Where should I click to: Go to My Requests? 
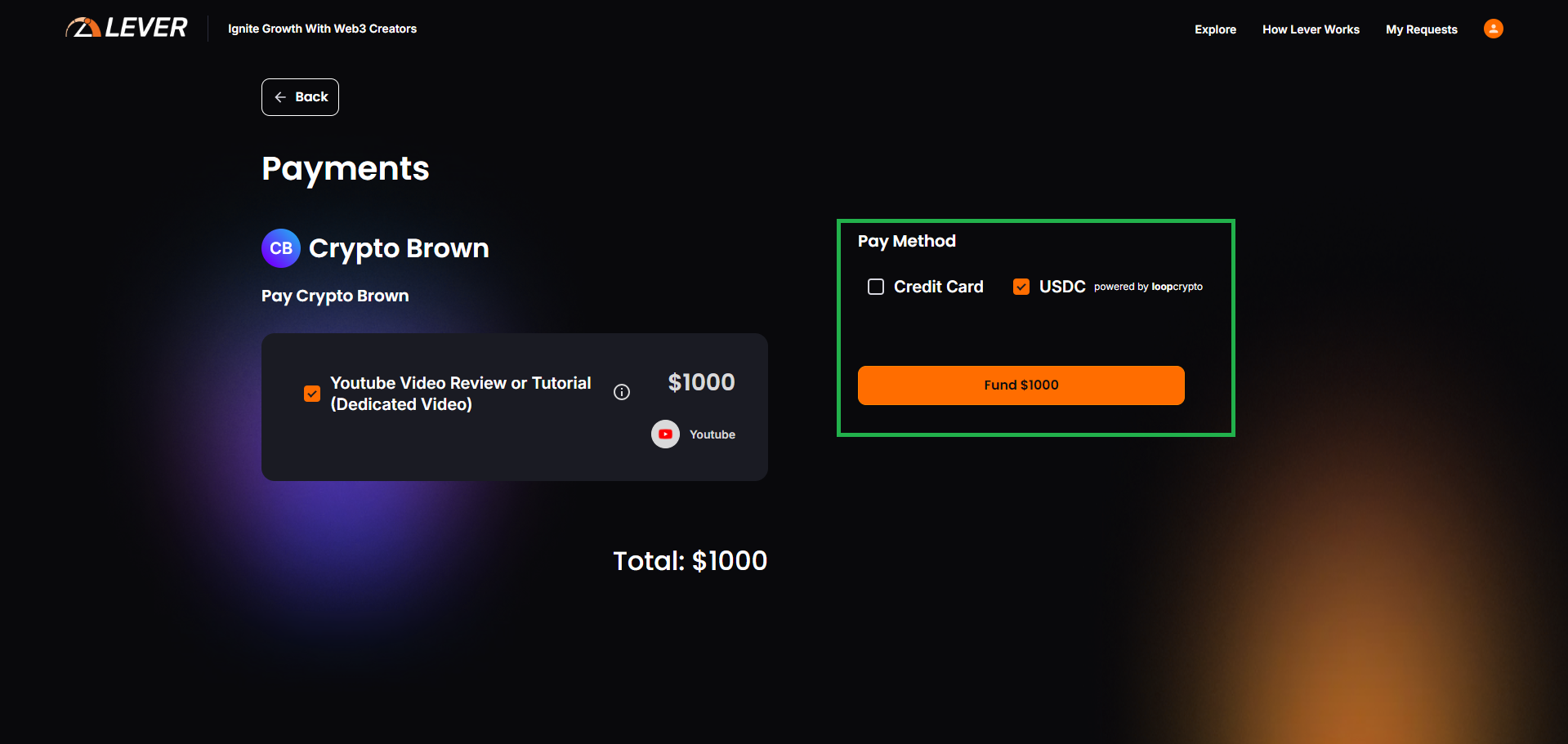(x=1421, y=29)
